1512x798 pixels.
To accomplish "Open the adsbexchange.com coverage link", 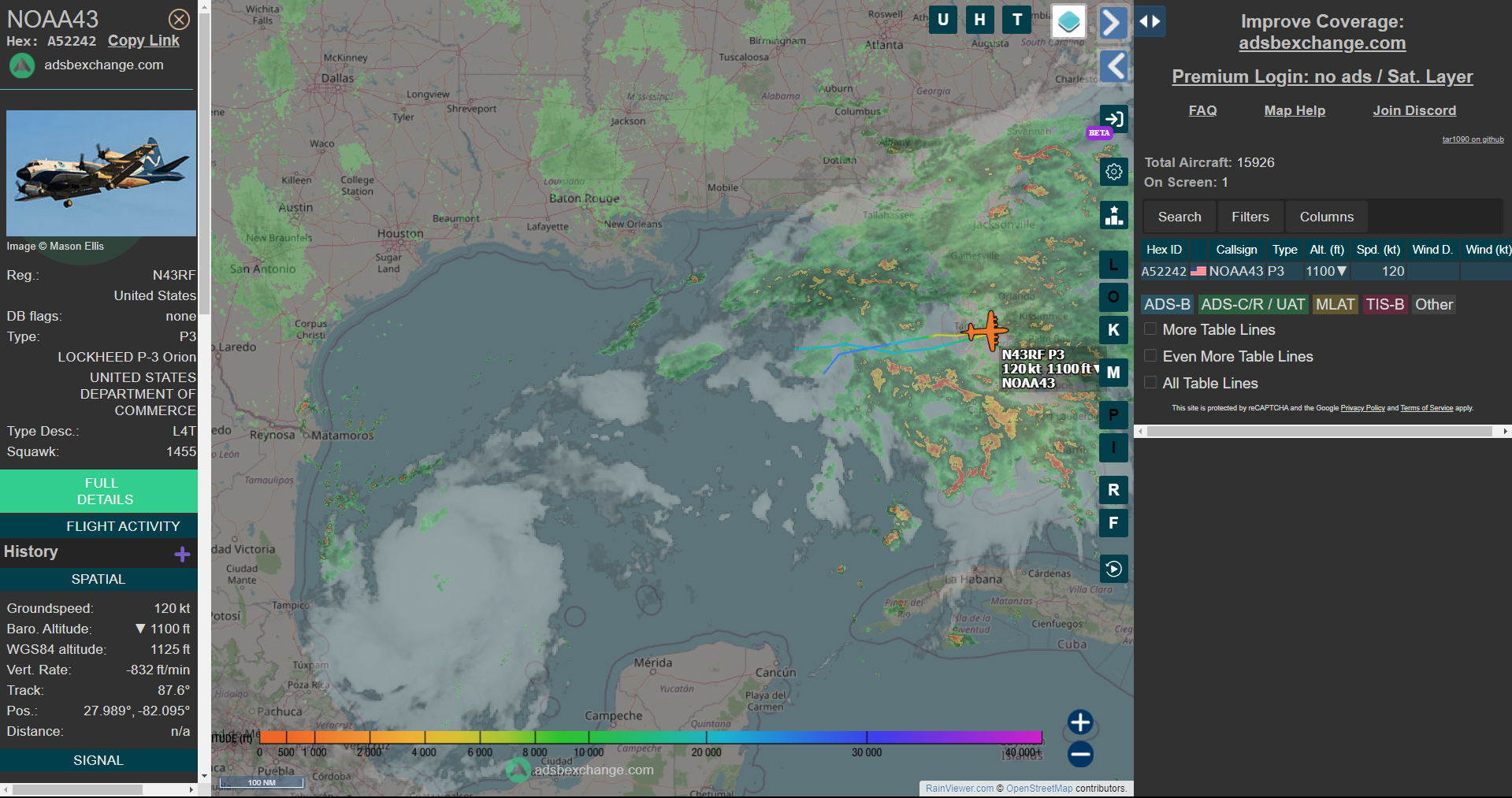I will click(1322, 43).
